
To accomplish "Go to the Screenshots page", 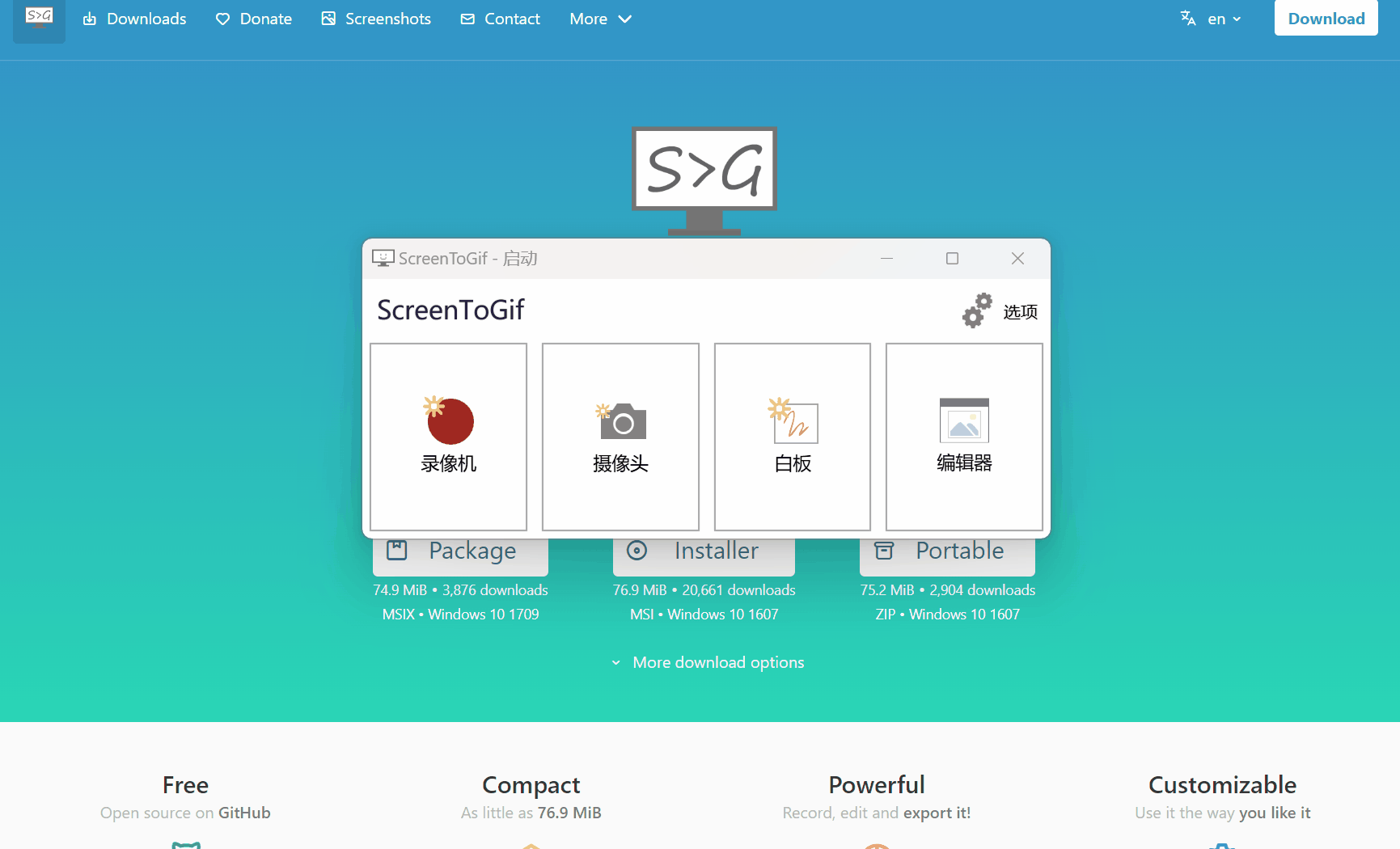I will (376, 19).
